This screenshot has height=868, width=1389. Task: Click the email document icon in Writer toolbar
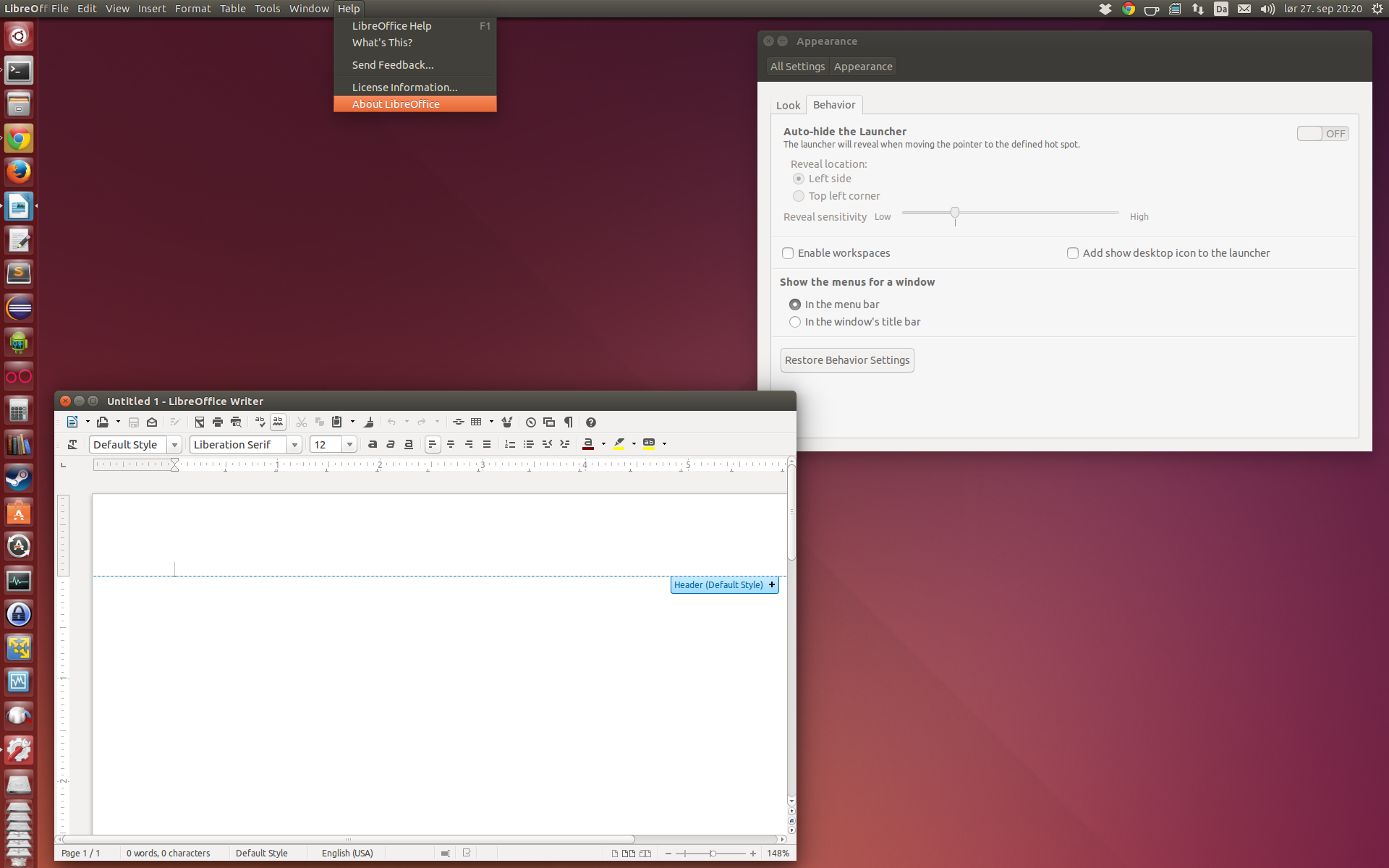click(x=152, y=422)
